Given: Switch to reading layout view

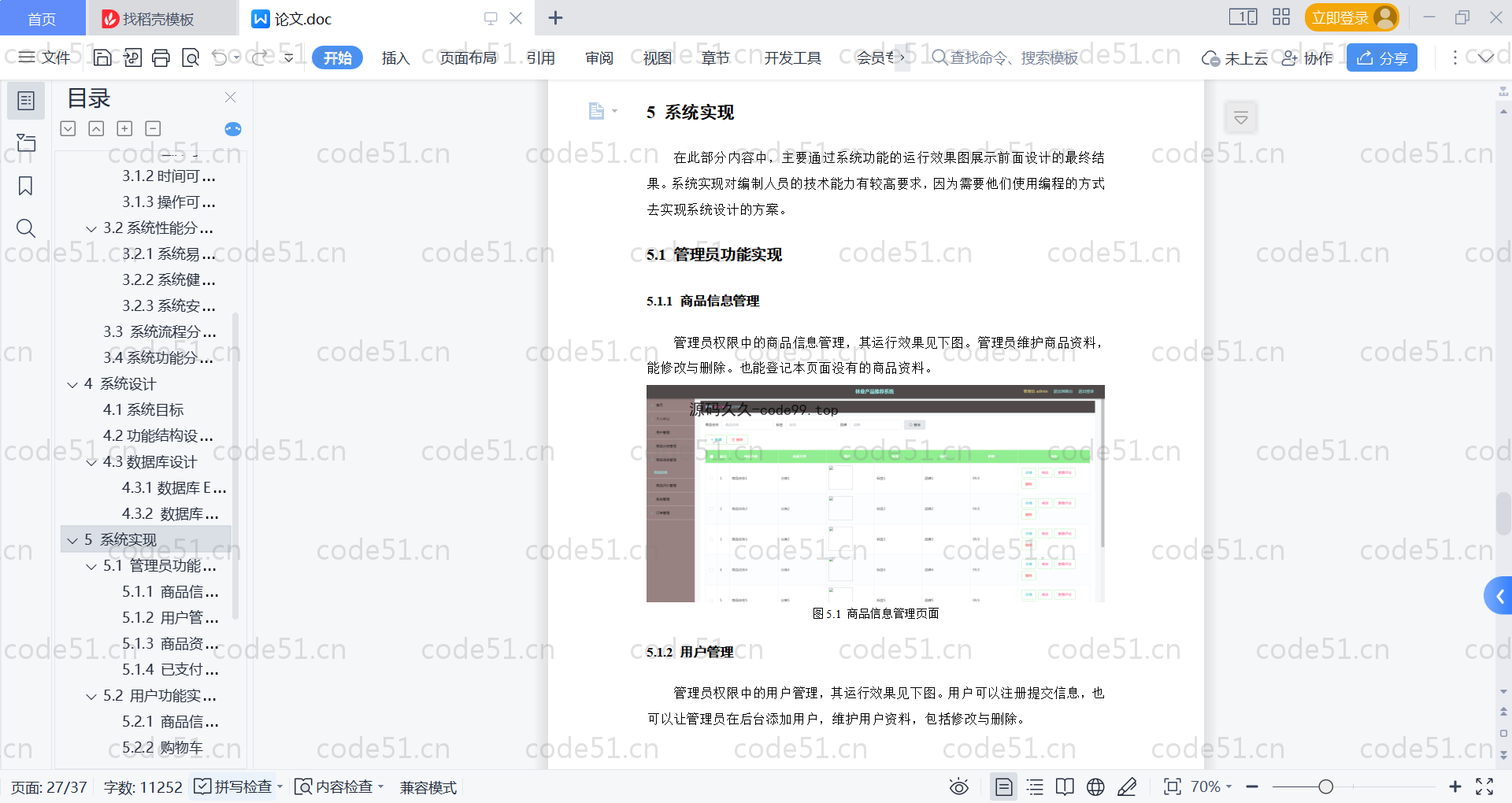Looking at the screenshot, I should [1065, 786].
